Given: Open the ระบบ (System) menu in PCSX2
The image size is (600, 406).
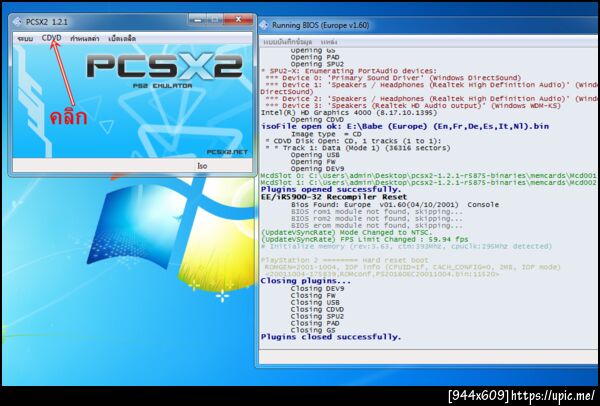Looking at the screenshot, I should pos(25,39).
